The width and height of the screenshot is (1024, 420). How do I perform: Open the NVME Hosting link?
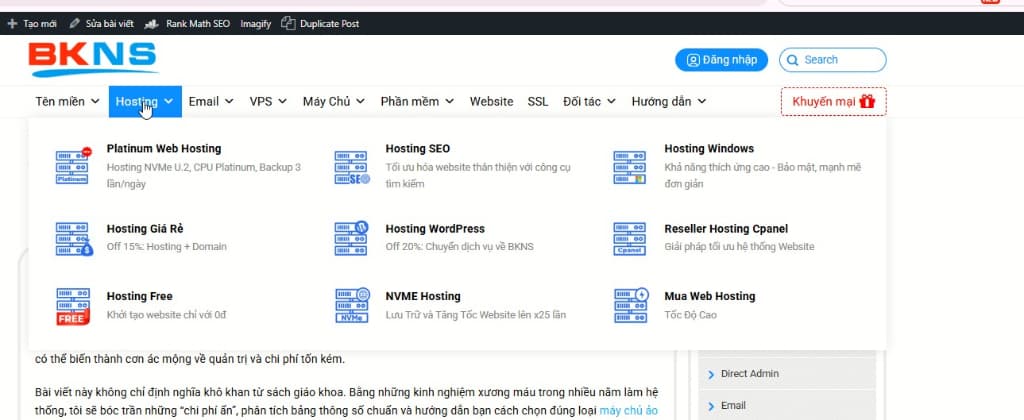pyautogui.click(x=423, y=297)
